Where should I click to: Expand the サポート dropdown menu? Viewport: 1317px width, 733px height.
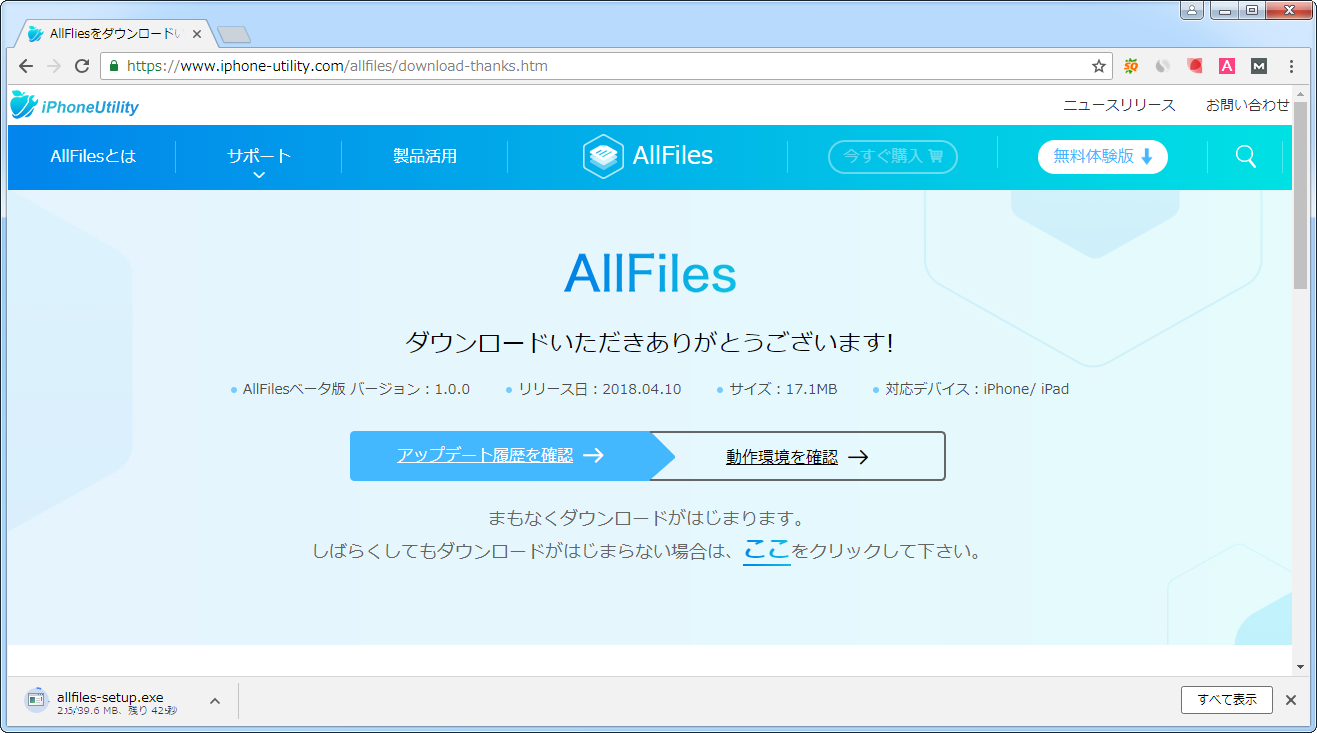259,158
